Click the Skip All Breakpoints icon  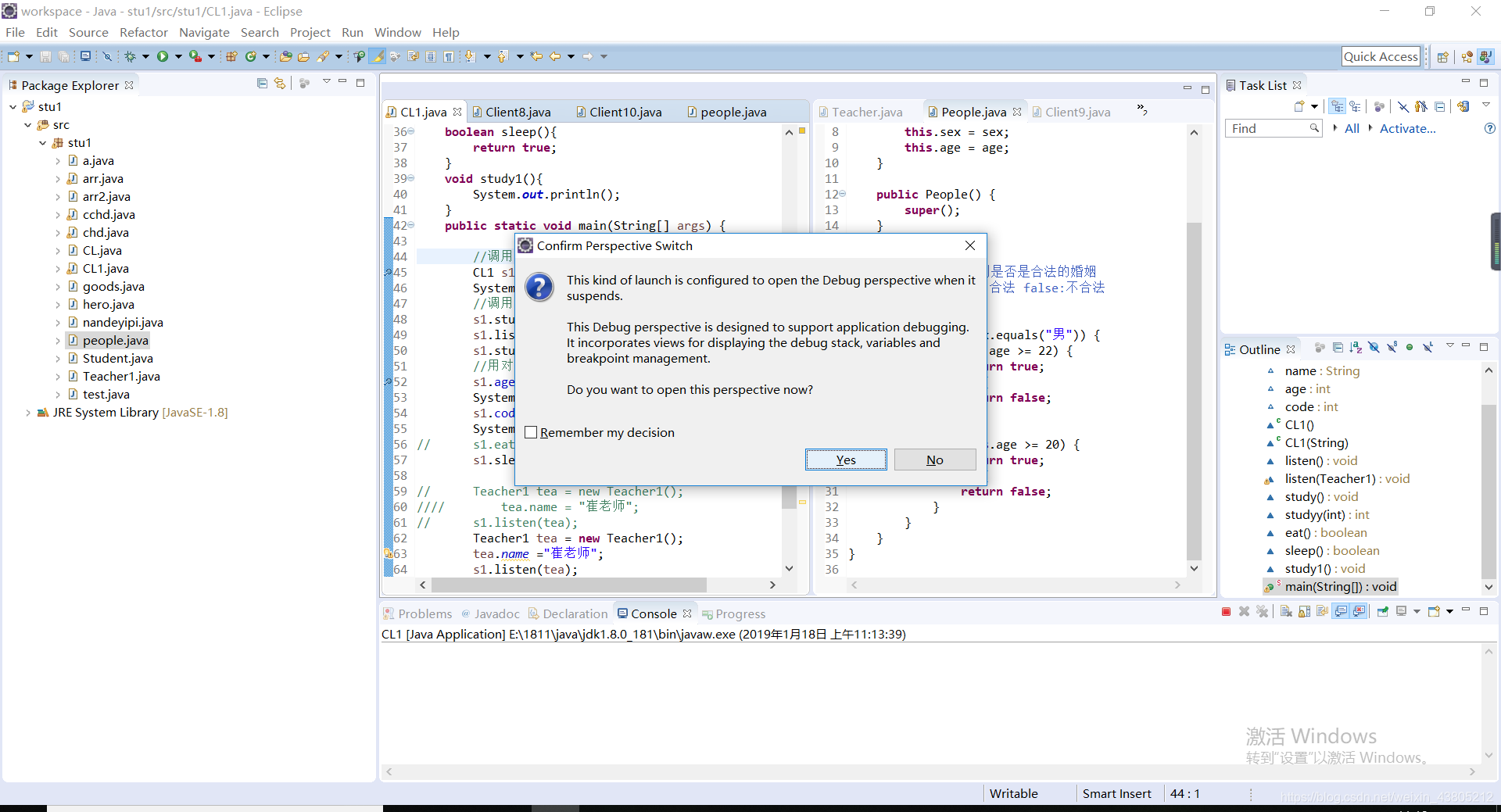point(107,56)
